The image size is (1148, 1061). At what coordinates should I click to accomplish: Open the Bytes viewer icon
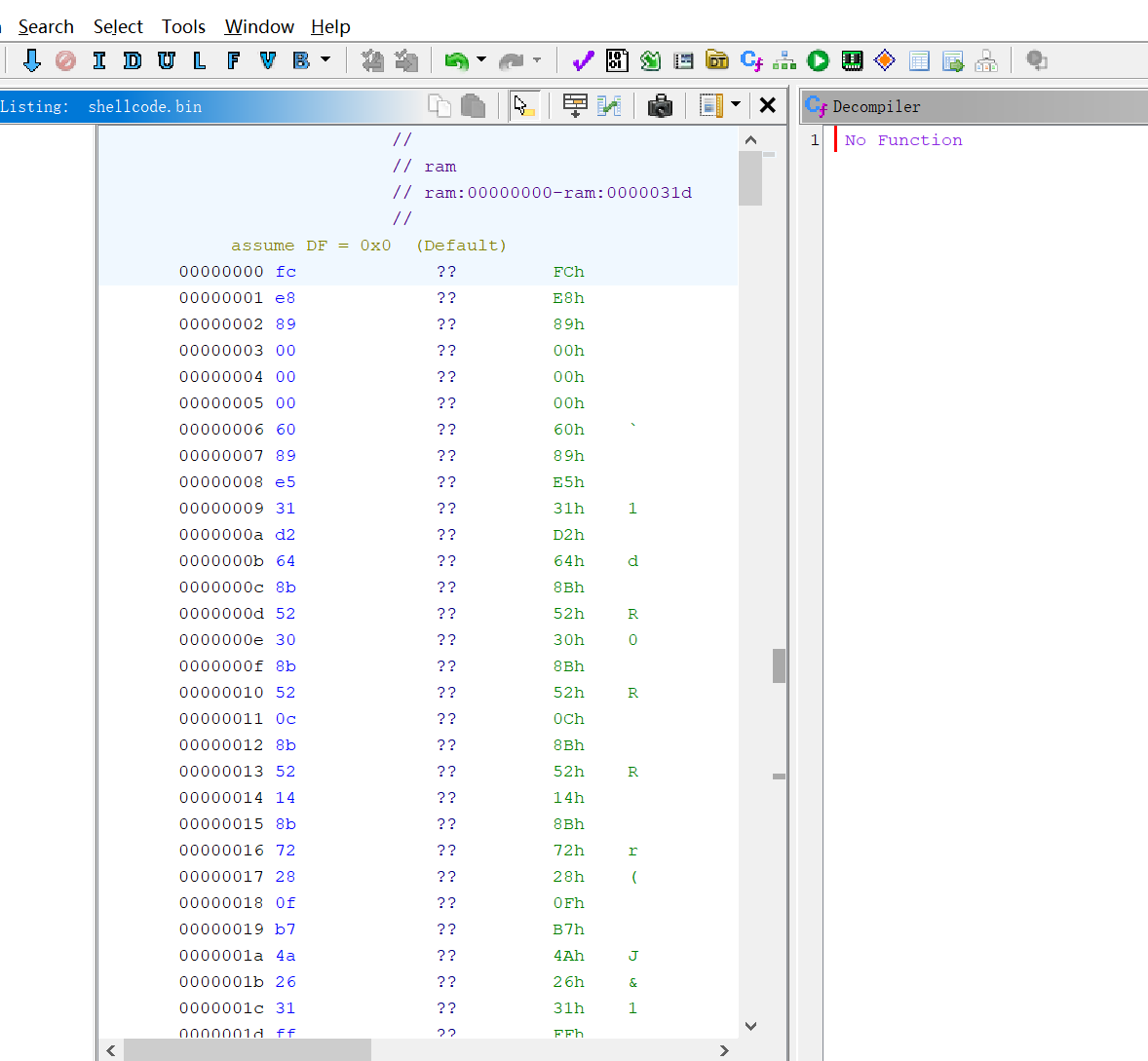pyautogui.click(x=617, y=61)
